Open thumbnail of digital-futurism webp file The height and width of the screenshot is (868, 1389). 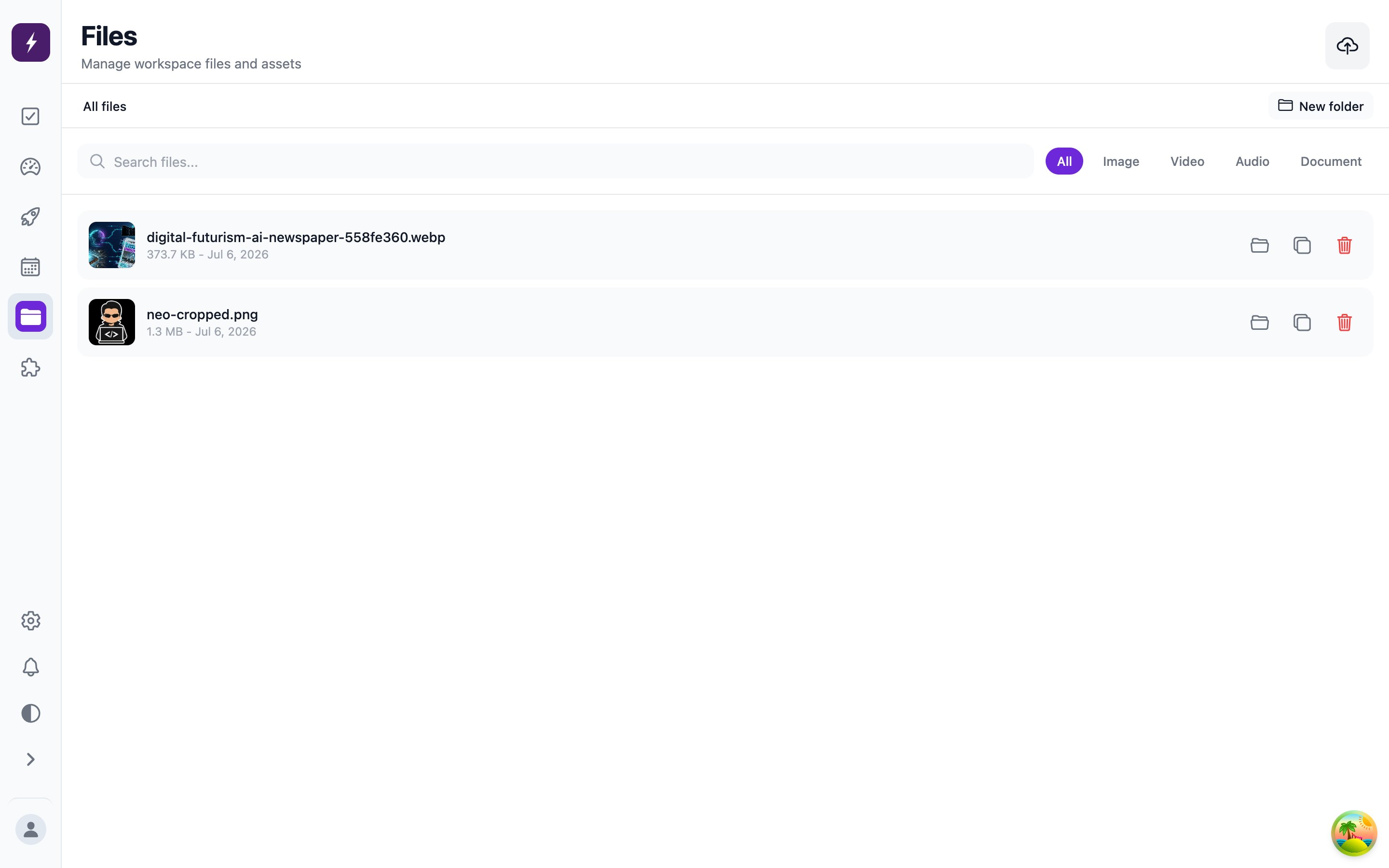coord(112,245)
